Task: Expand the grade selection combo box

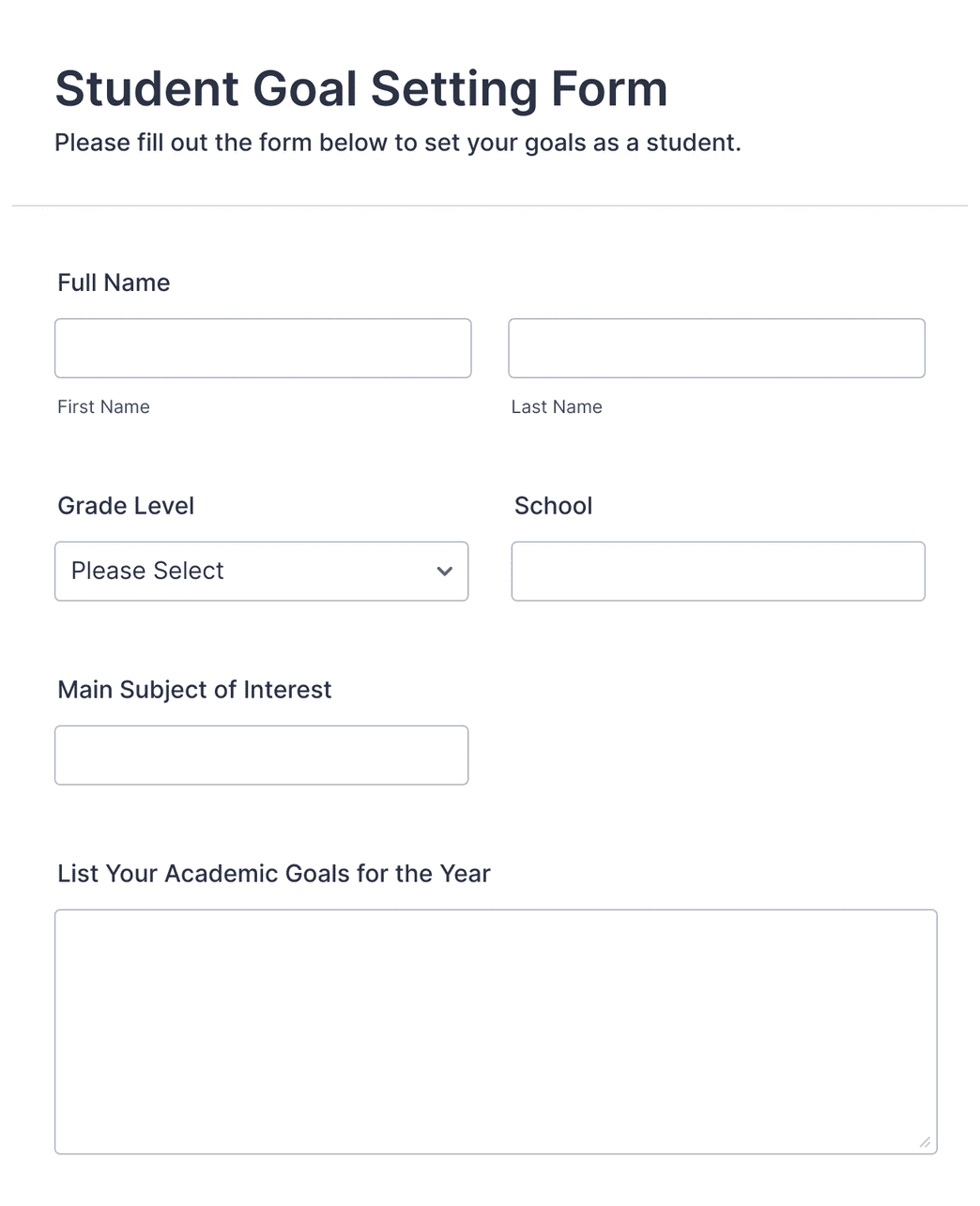Action: pos(261,571)
